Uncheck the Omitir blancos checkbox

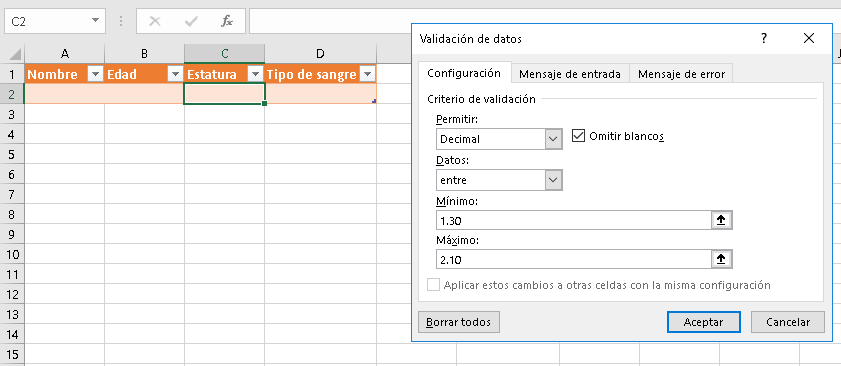pos(578,136)
